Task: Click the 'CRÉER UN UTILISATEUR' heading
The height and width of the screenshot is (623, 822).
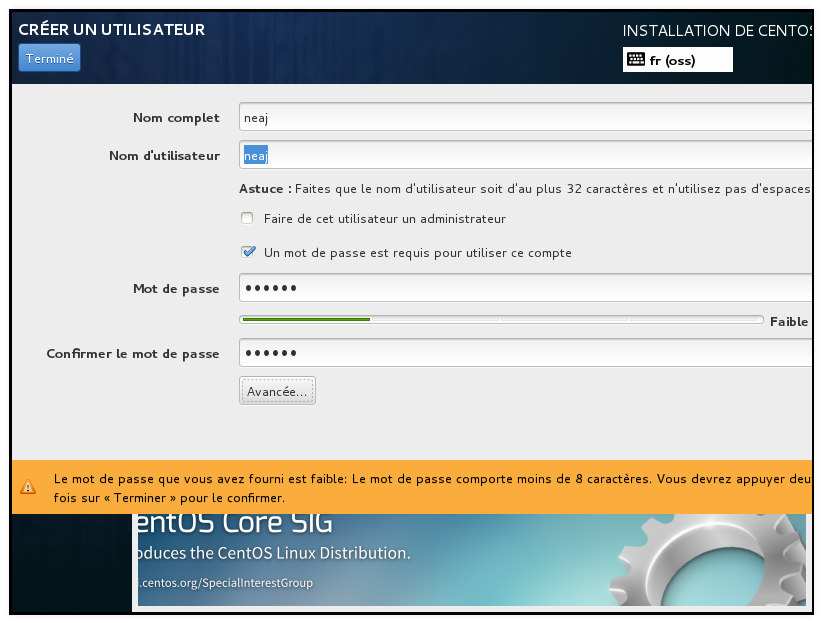Action: [x=112, y=29]
